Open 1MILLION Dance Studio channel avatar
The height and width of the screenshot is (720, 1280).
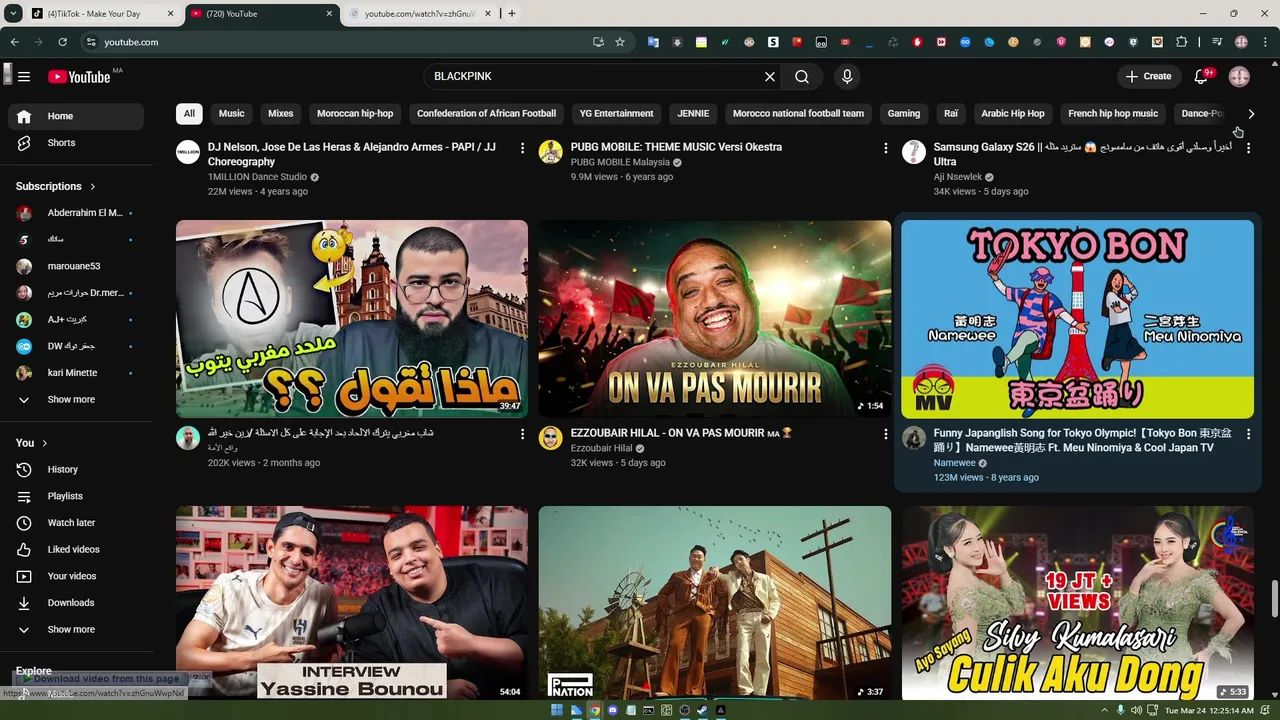coord(188,152)
